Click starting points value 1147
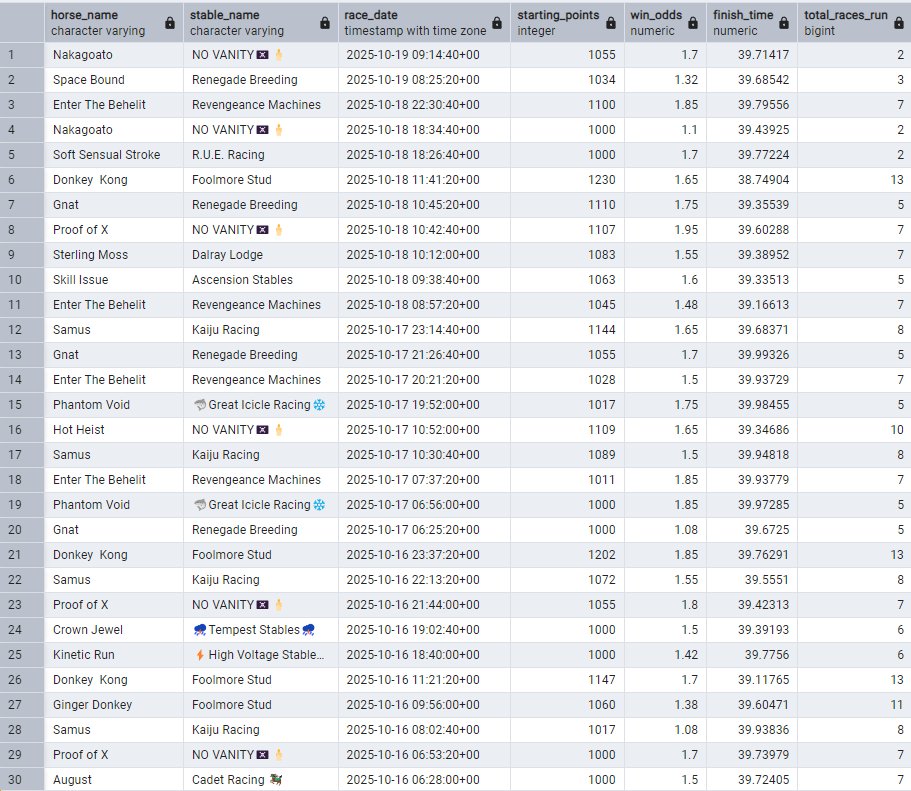 (568, 679)
